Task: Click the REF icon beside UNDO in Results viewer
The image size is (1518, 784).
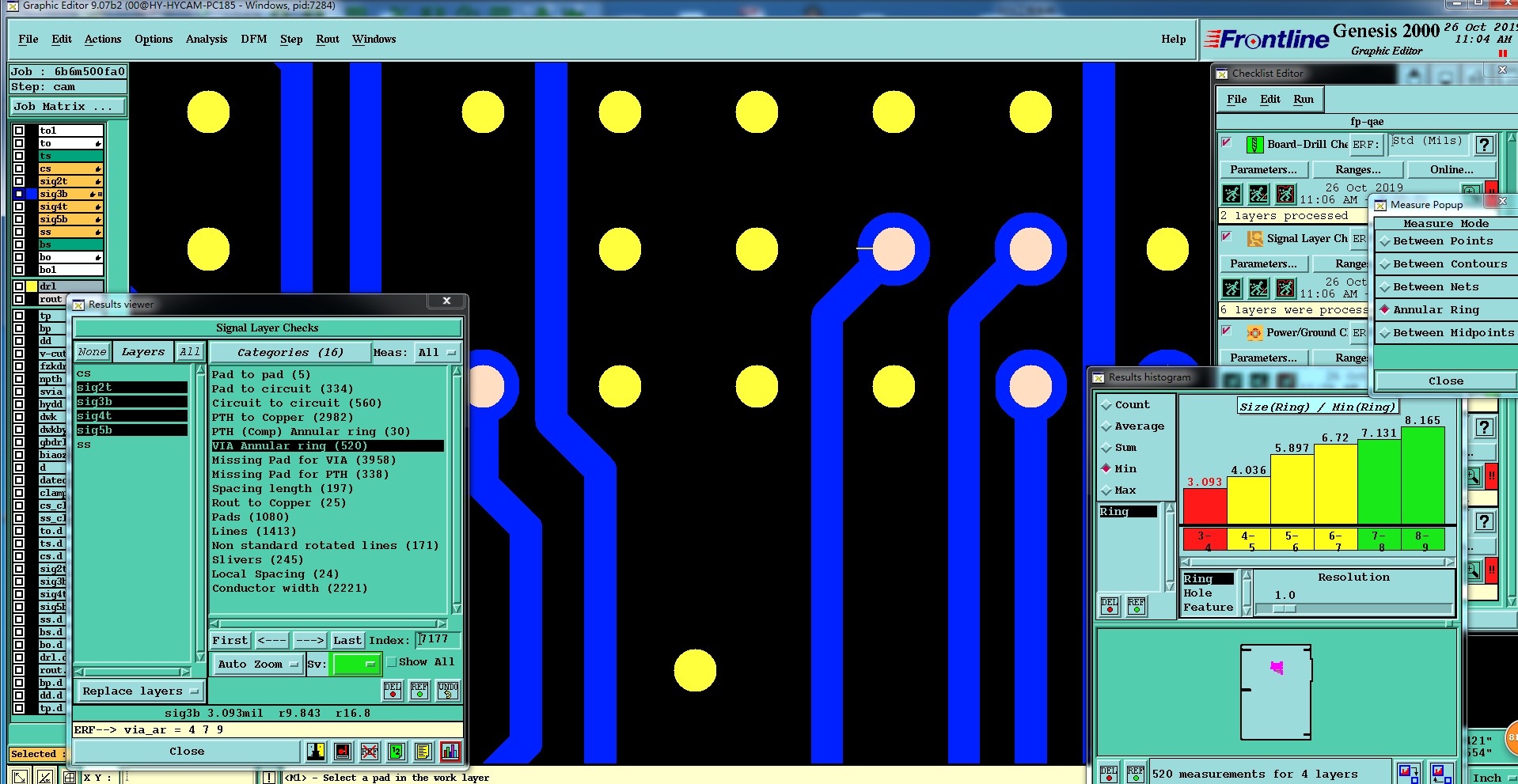Action: click(419, 691)
